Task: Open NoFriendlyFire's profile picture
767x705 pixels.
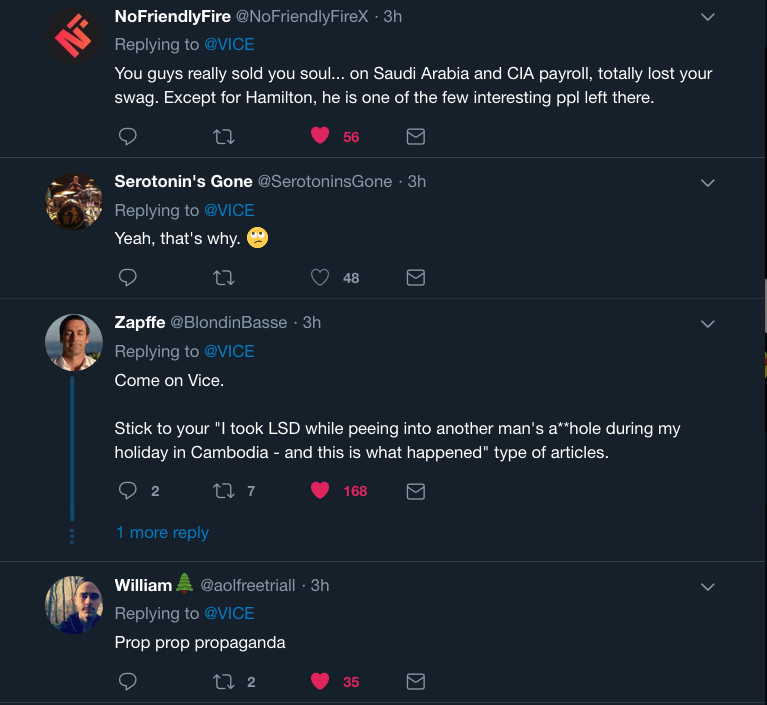Action: [x=74, y=37]
